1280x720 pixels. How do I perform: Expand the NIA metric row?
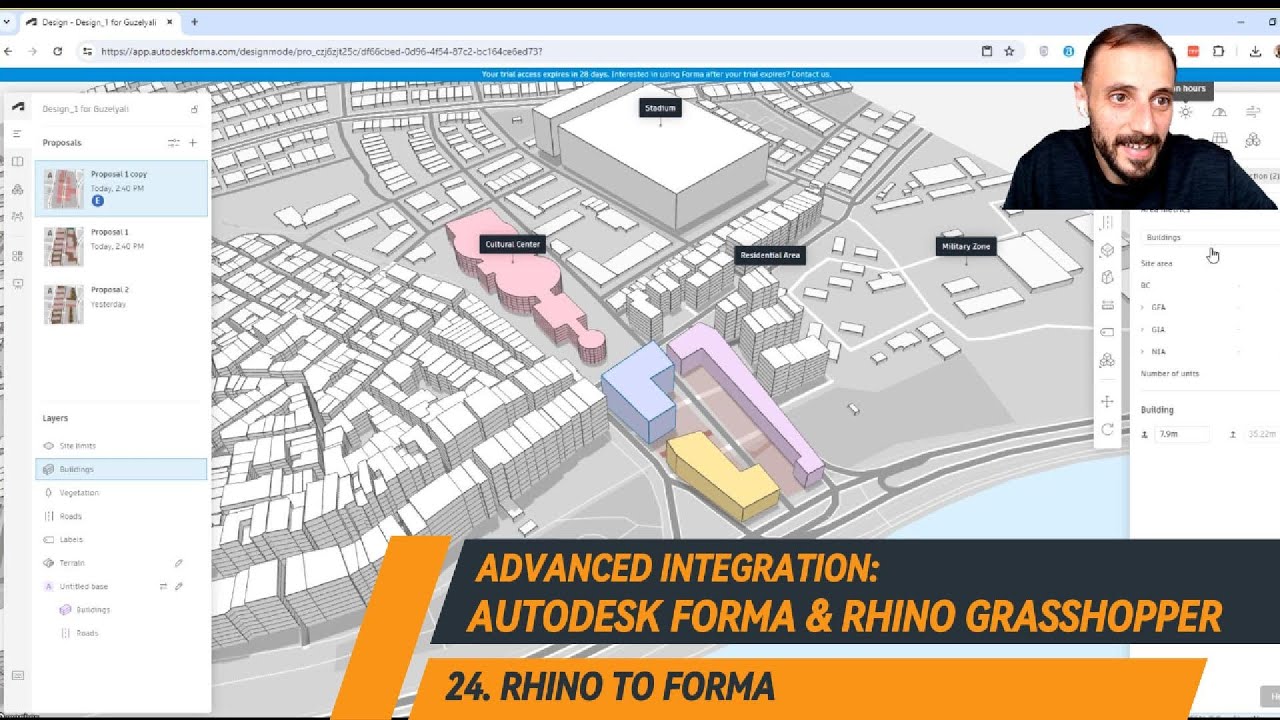1142,351
